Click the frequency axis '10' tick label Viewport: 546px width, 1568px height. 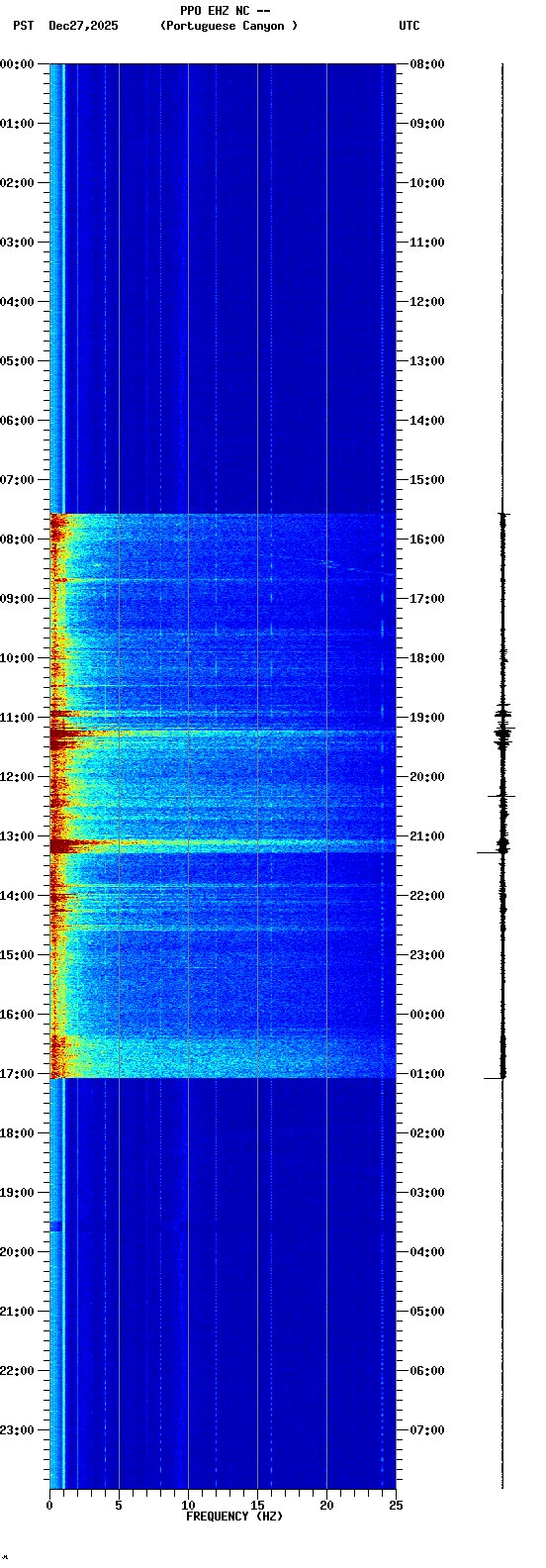point(188,1506)
